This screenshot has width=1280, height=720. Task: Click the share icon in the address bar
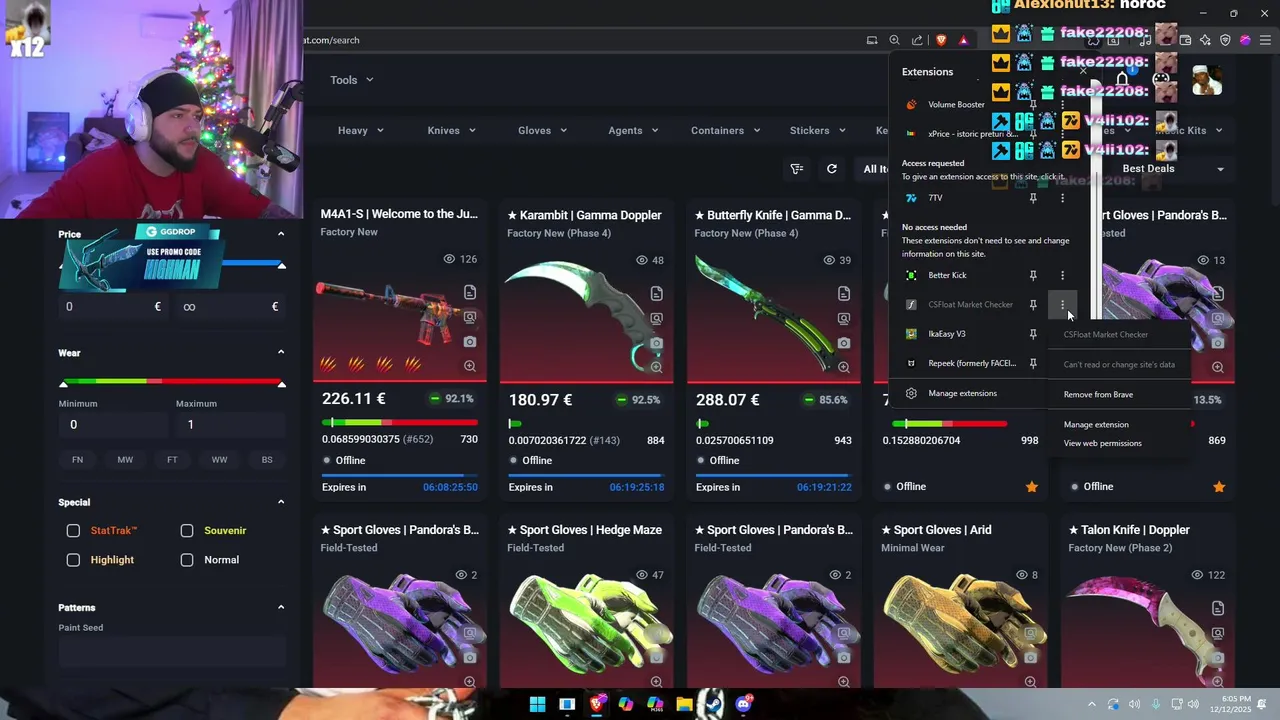click(917, 40)
